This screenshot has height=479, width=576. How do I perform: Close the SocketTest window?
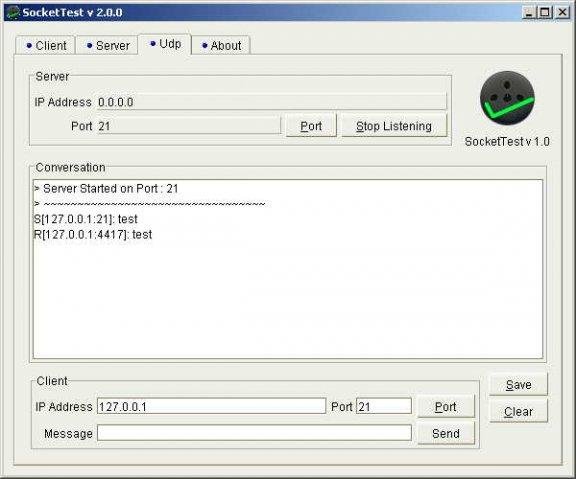[562, 12]
